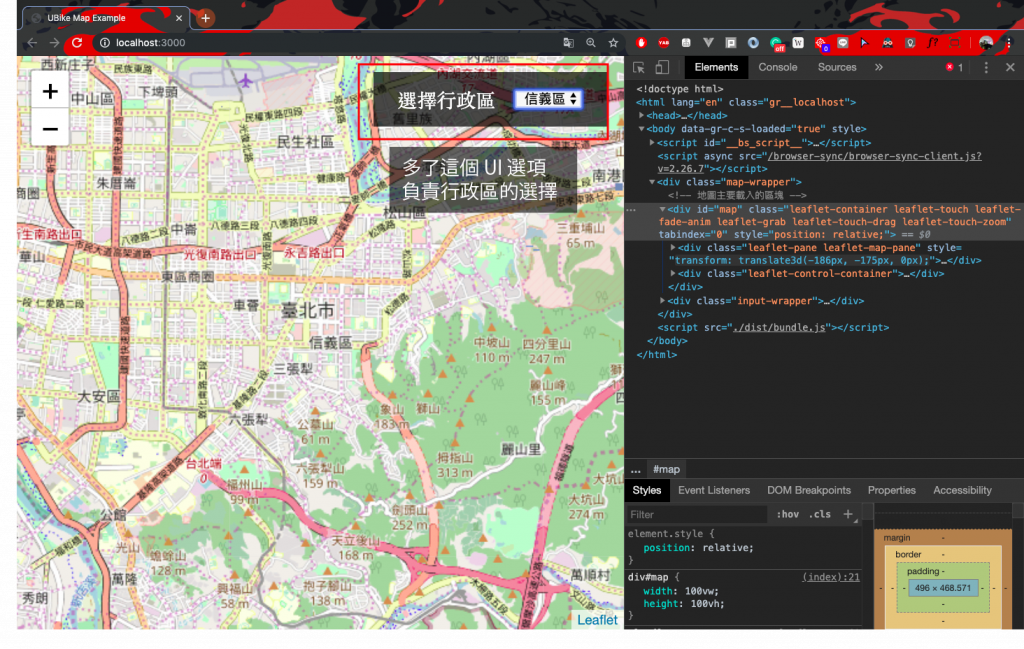Reload the localhost page

[77, 42]
